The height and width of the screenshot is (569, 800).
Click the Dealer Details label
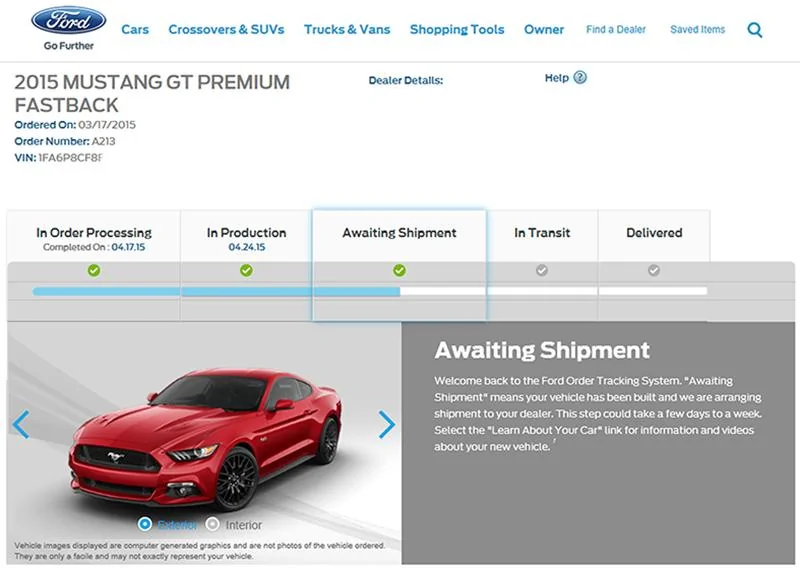[x=406, y=80]
